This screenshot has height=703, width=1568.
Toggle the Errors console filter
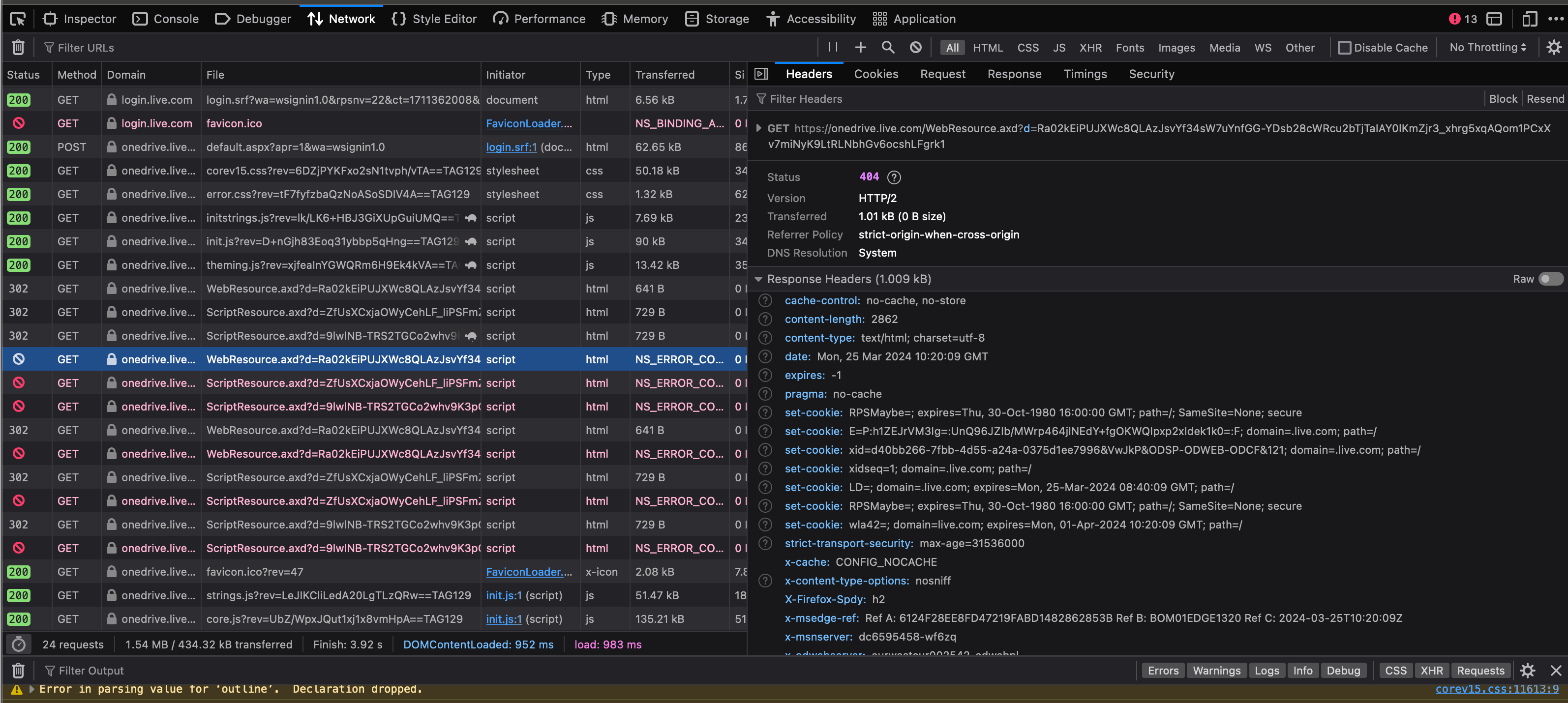[1163, 670]
